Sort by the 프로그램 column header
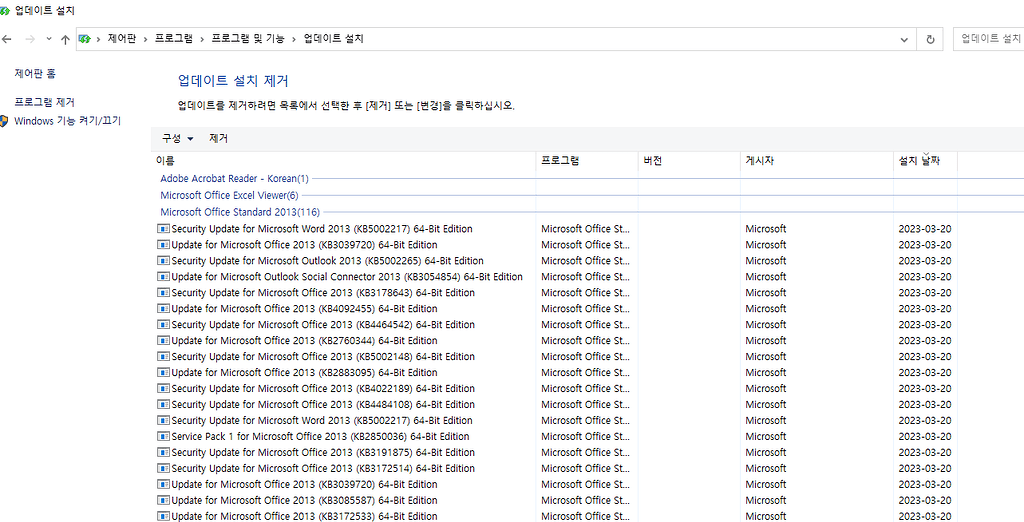 [x=587, y=161]
